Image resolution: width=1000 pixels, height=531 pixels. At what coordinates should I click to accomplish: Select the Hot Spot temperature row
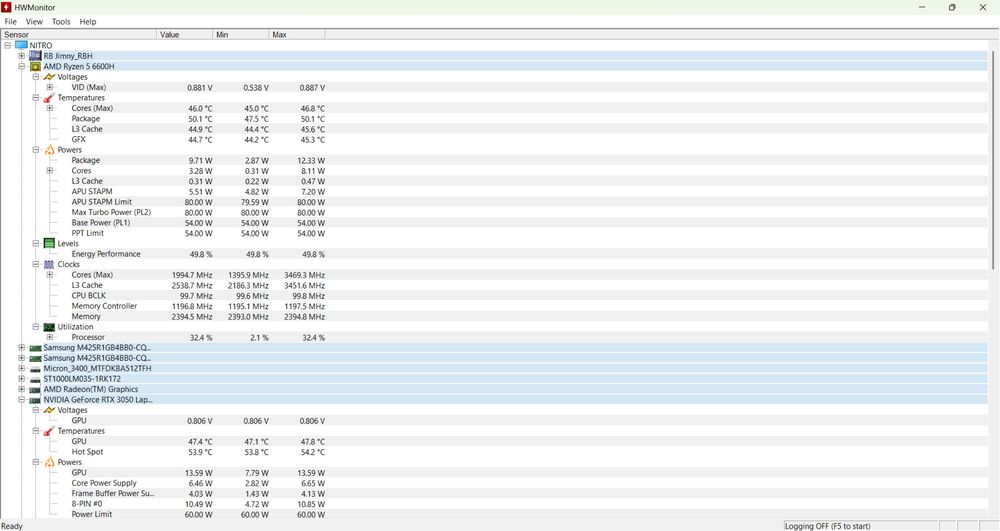click(x=494, y=452)
